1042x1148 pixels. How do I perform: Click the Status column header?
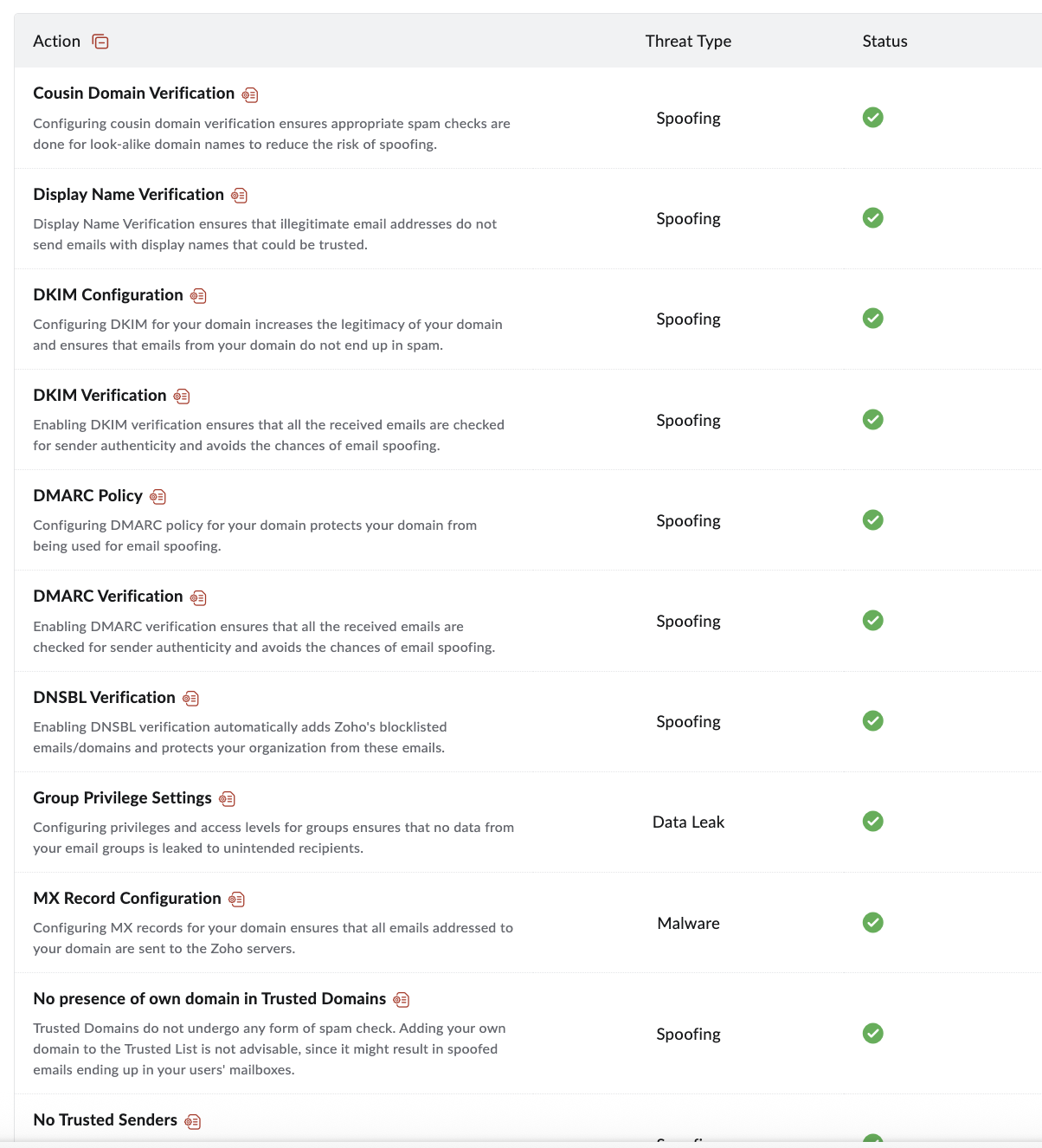[x=884, y=42]
